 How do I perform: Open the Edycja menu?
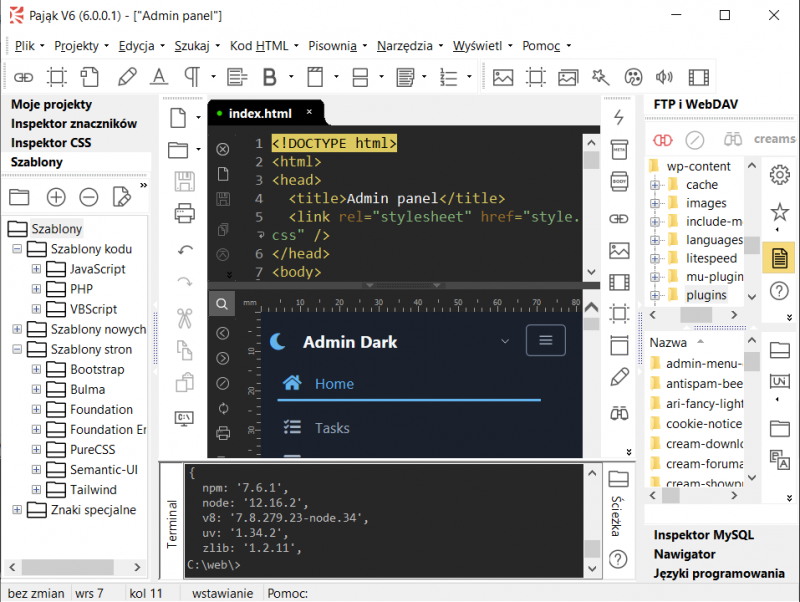[141, 46]
